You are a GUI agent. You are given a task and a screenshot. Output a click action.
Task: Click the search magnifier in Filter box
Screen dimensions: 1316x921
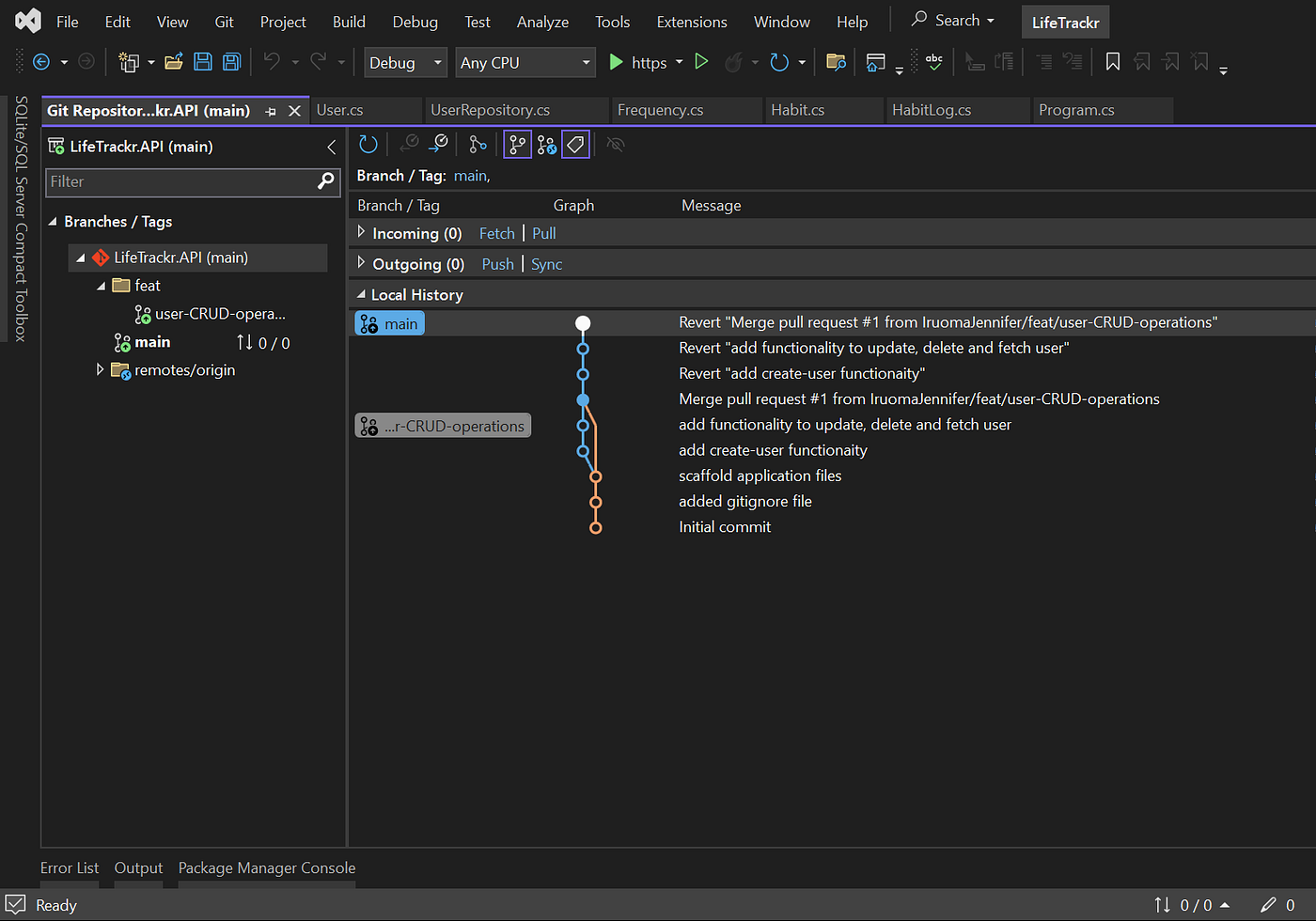click(325, 181)
